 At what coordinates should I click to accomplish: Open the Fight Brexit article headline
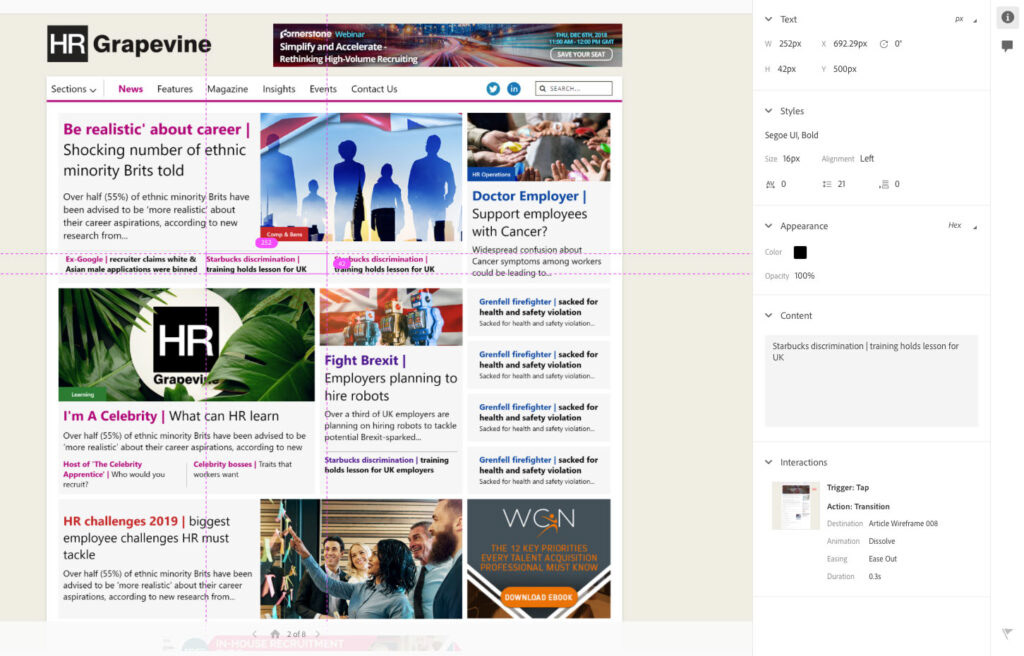point(391,378)
